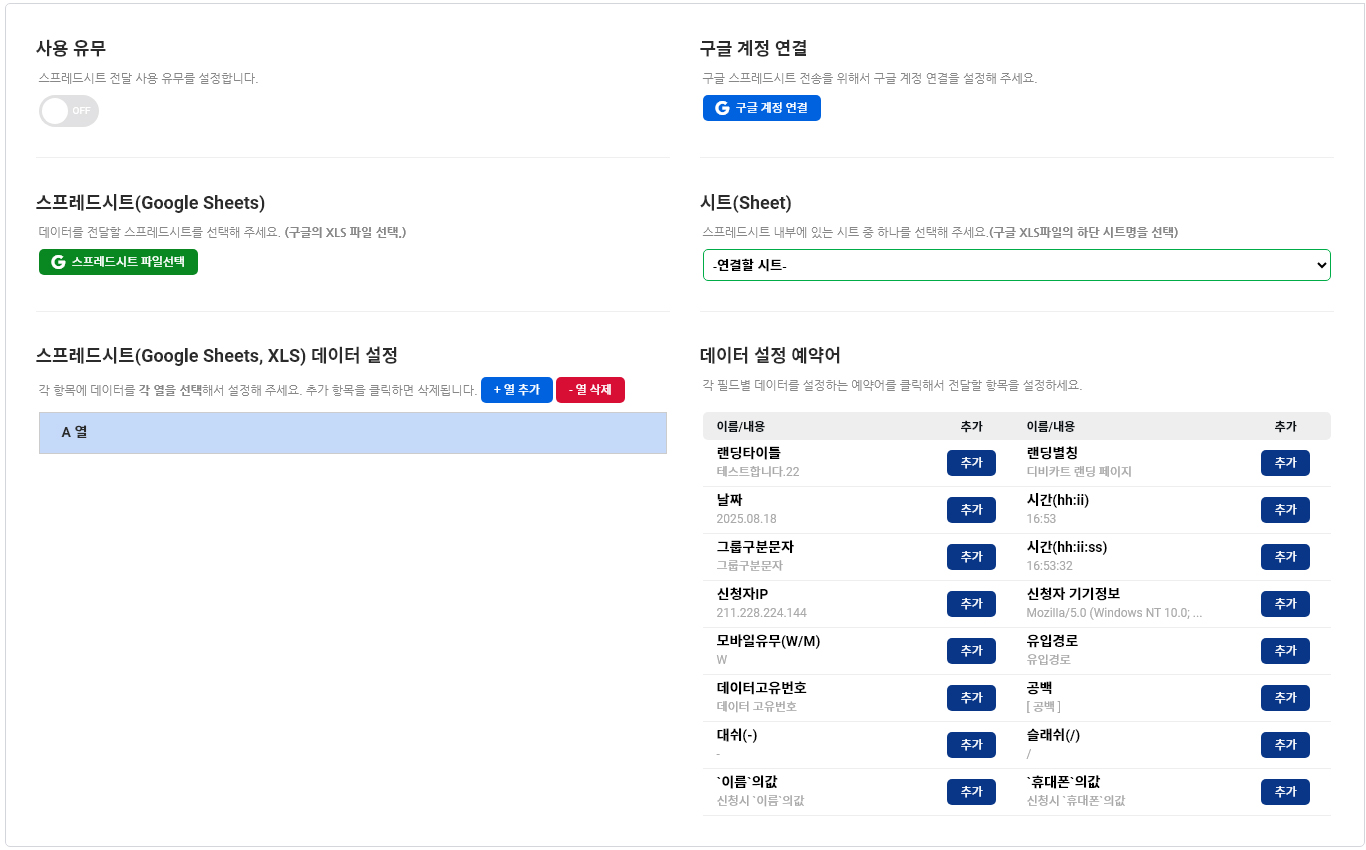Add the 시간(hh:ii:ss) reserved word
The image size is (1366, 850).
(x=1284, y=557)
